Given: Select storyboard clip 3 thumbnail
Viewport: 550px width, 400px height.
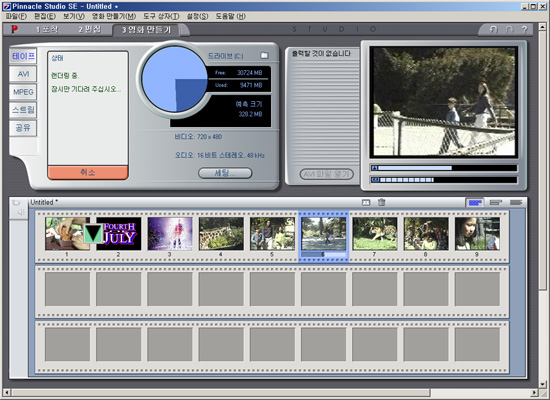Looking at the screenshot, I should coord(170,234).
